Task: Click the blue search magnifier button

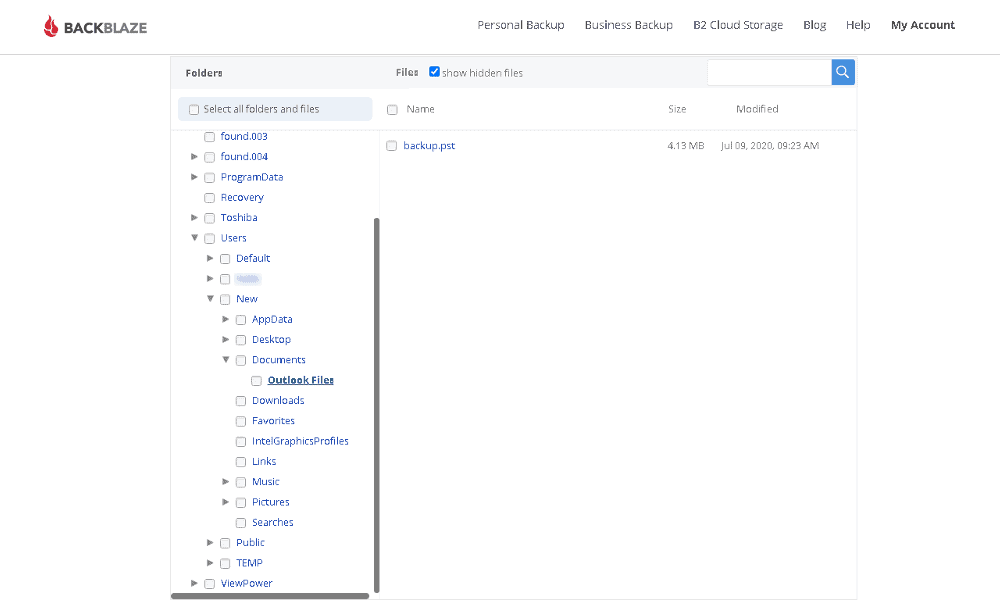Action: pyautogui.click(x=842, y=72)
